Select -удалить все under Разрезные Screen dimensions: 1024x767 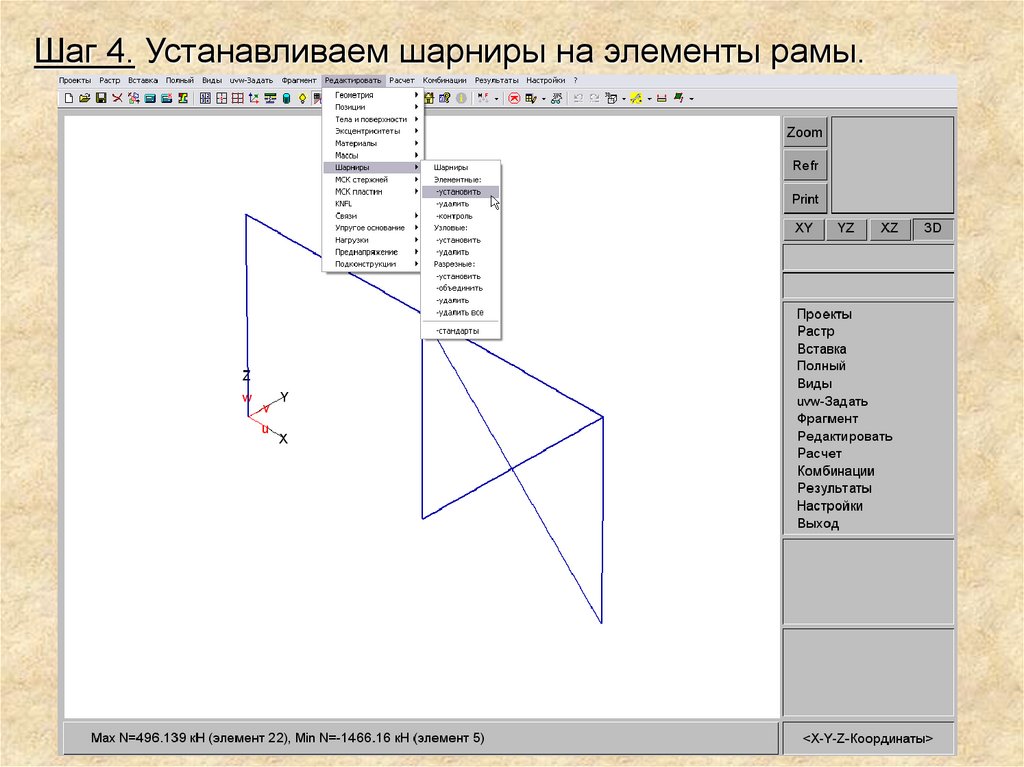(x=460, y=312)
